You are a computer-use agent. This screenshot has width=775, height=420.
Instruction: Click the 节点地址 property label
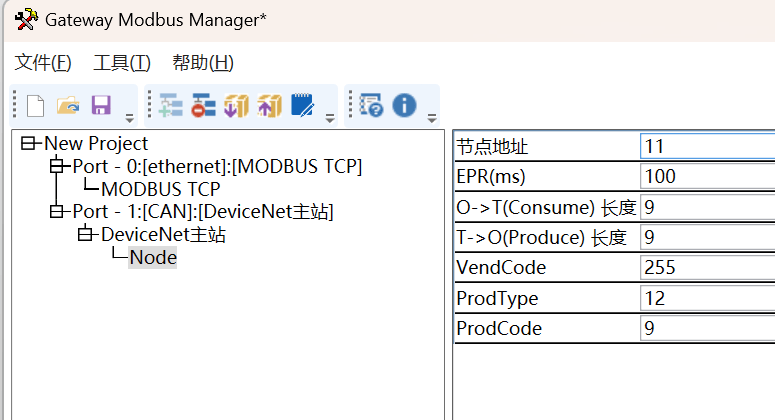click(x=492, y=147)
